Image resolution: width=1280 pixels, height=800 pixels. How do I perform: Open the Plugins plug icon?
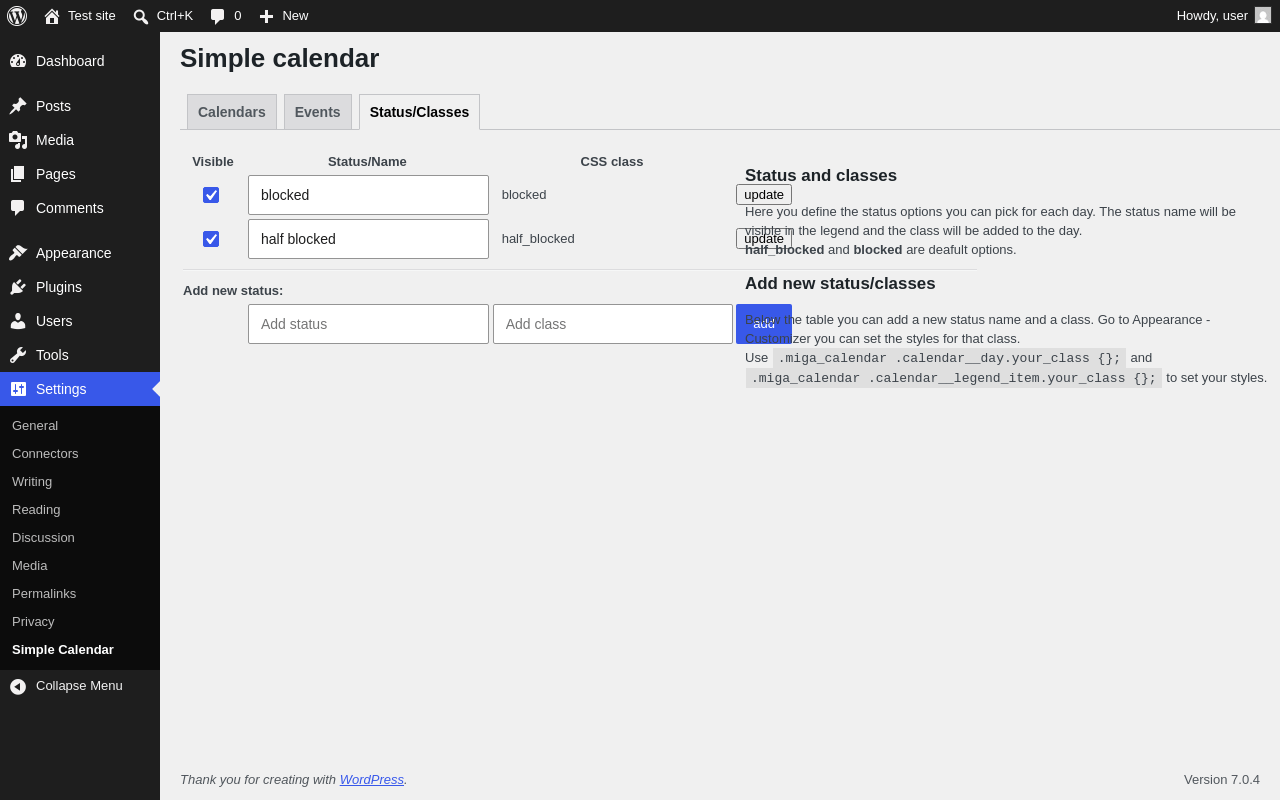point(18,287)
